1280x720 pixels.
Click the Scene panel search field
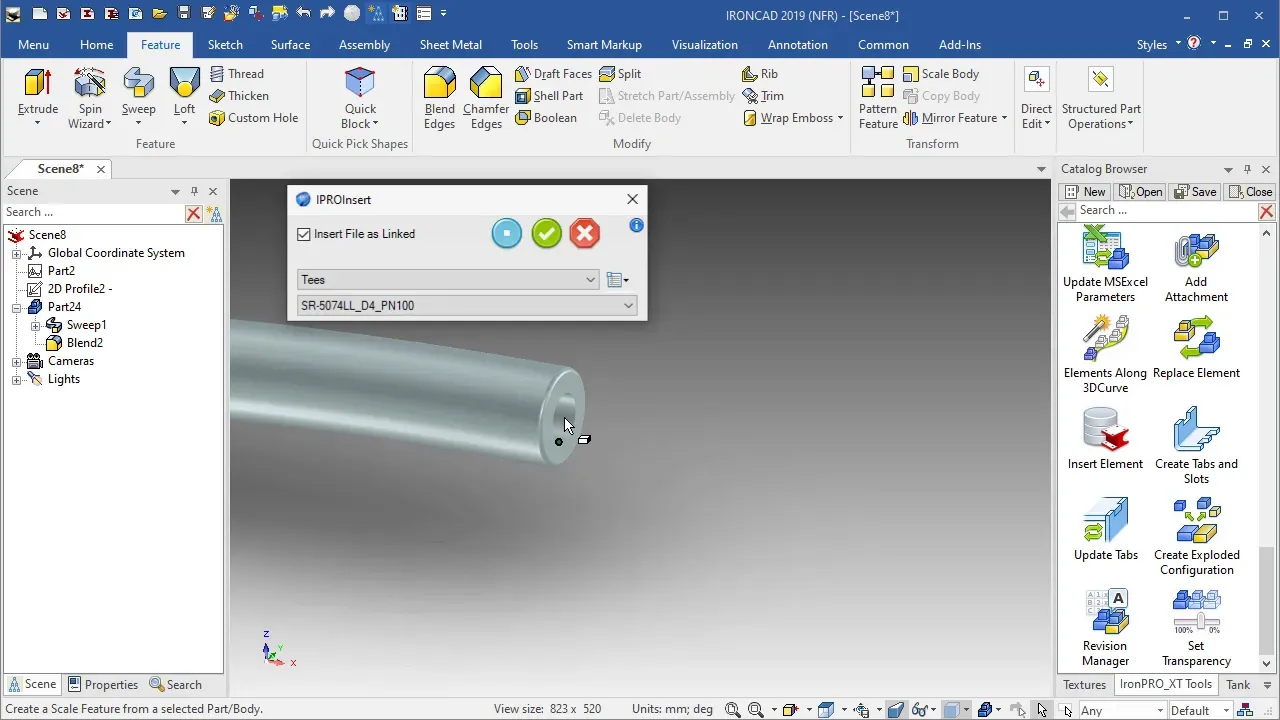click(x=94, y=212)
